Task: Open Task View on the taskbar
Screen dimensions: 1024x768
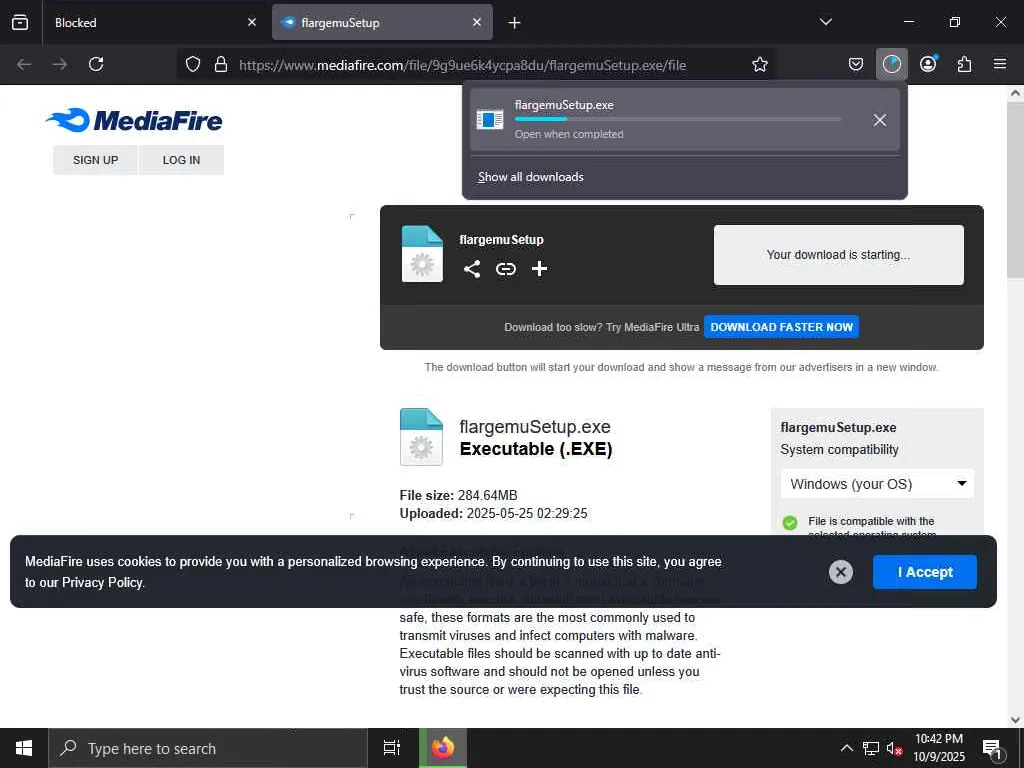Action: point(392,748)
